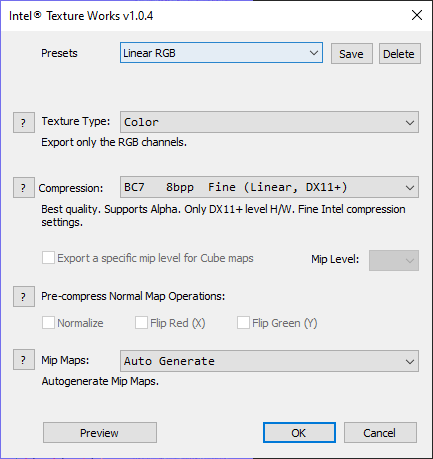Viewport: 433px width, 459px height.
Task: Save the current preset
Action: (x=352, y=53)
